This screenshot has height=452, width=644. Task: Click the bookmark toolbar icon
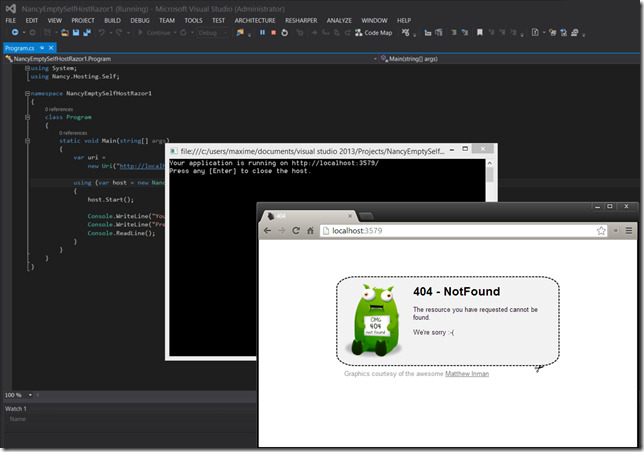[x=479, y=32]
